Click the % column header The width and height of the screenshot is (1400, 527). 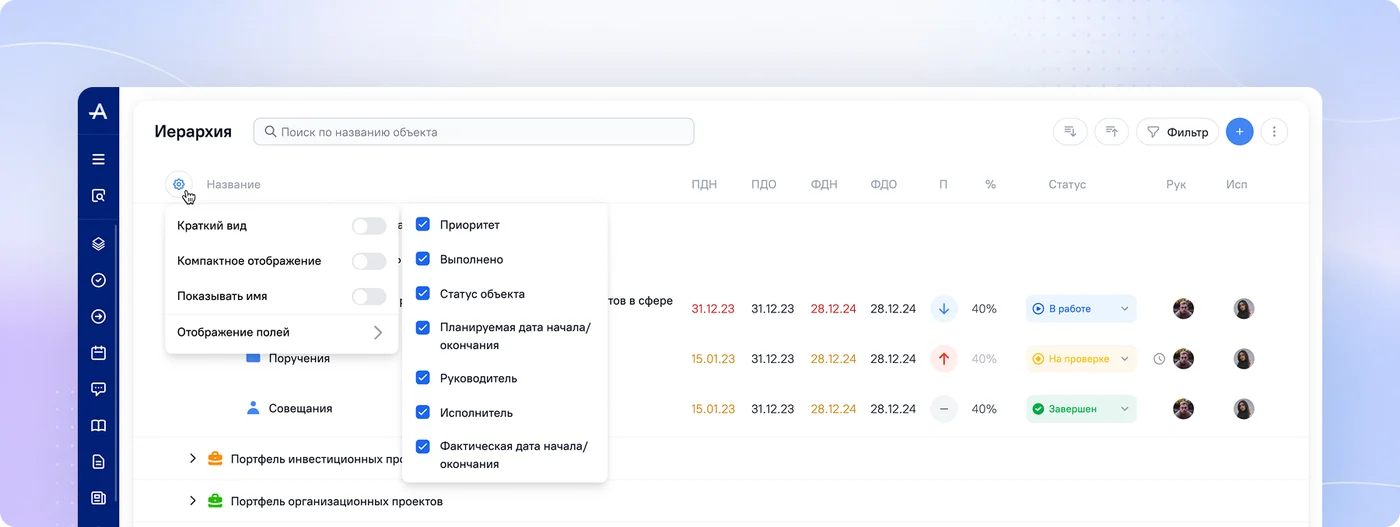[990, 185]
